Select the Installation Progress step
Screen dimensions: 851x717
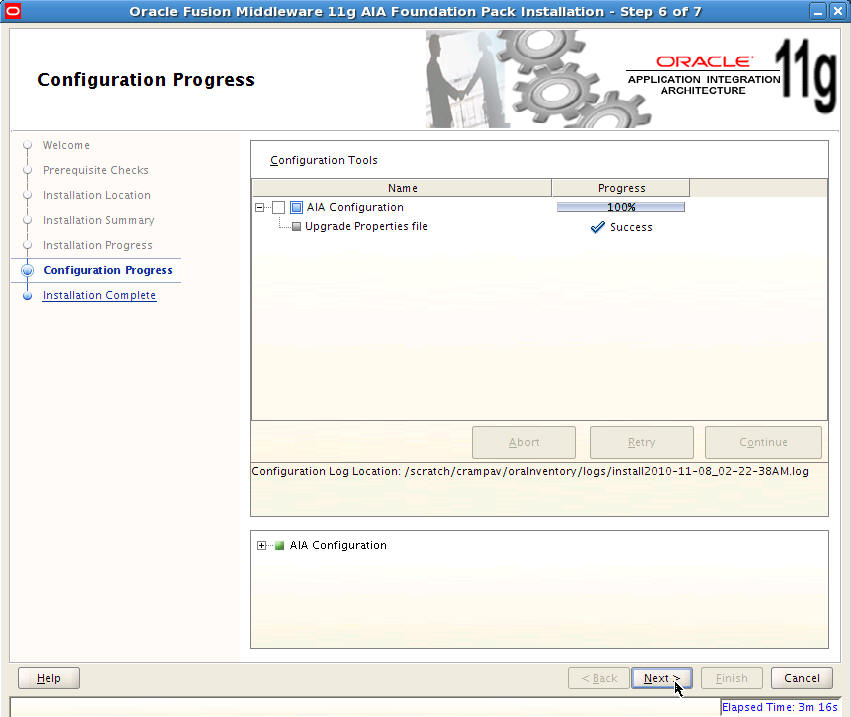pos(98,245)
